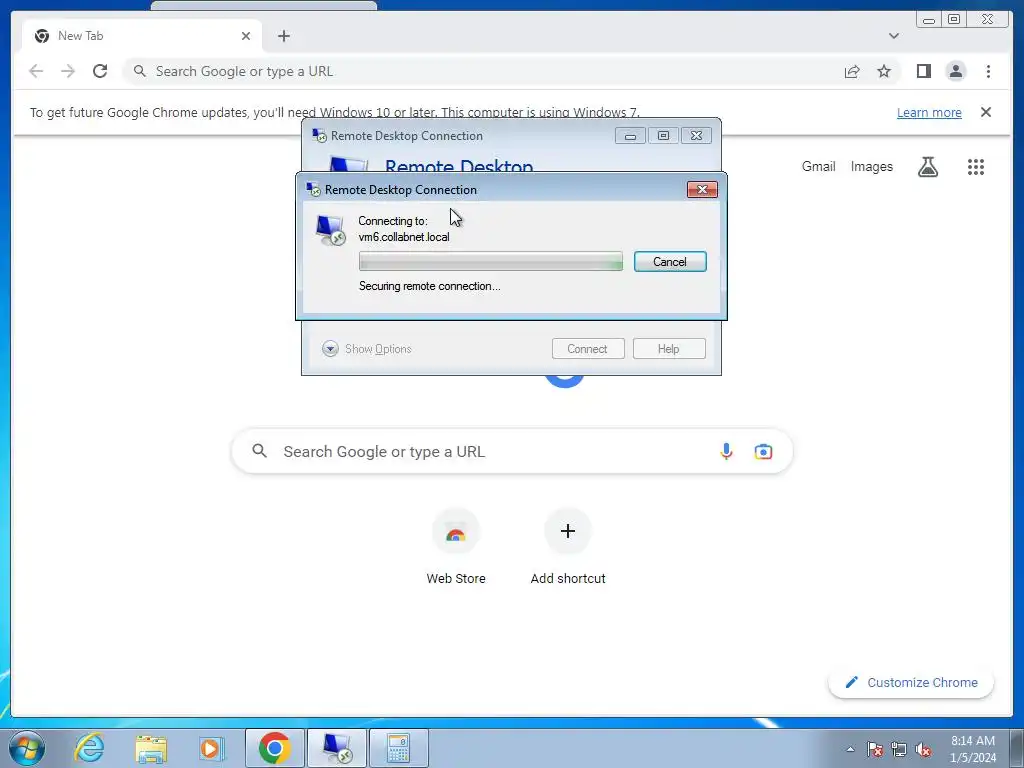
Task: Dismiss the Windows 7 update notice
Action: (x=985, y=112)
